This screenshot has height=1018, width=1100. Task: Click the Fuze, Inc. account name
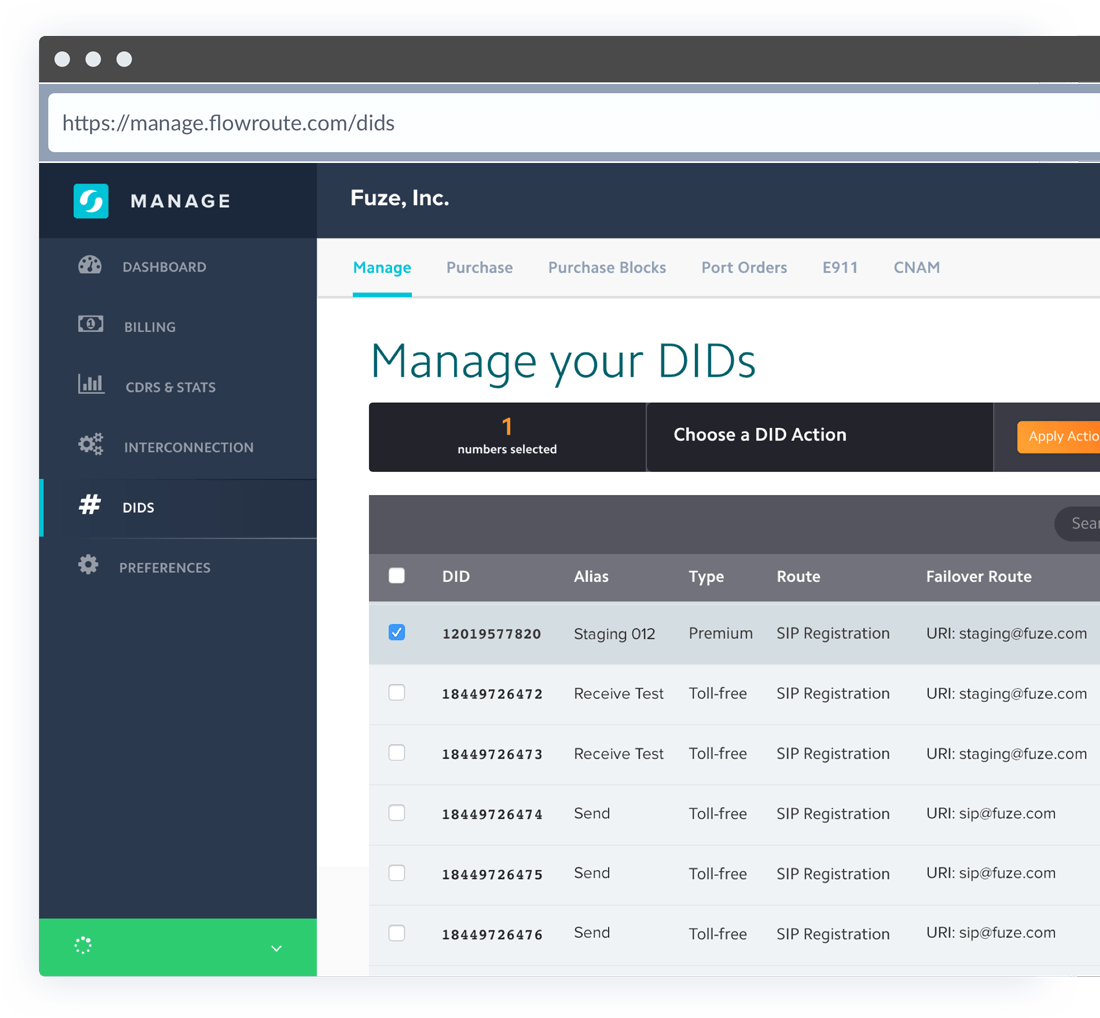(x=400, y=199)
